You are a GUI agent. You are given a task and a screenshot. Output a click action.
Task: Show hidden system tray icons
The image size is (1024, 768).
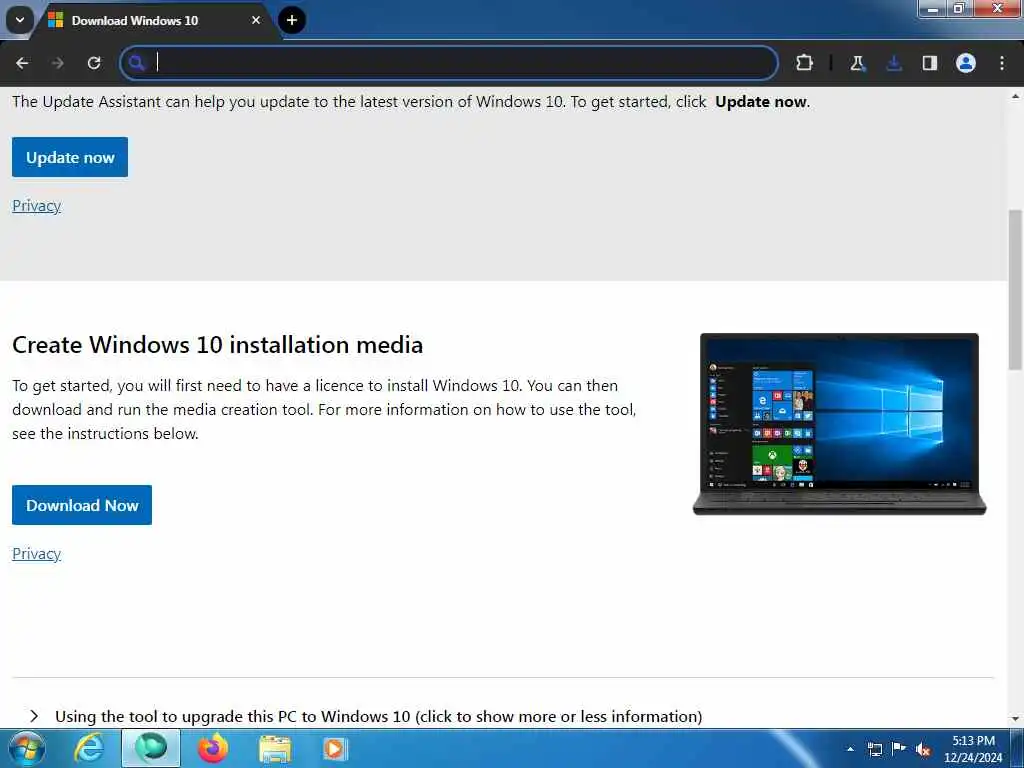tap(850, 749)
